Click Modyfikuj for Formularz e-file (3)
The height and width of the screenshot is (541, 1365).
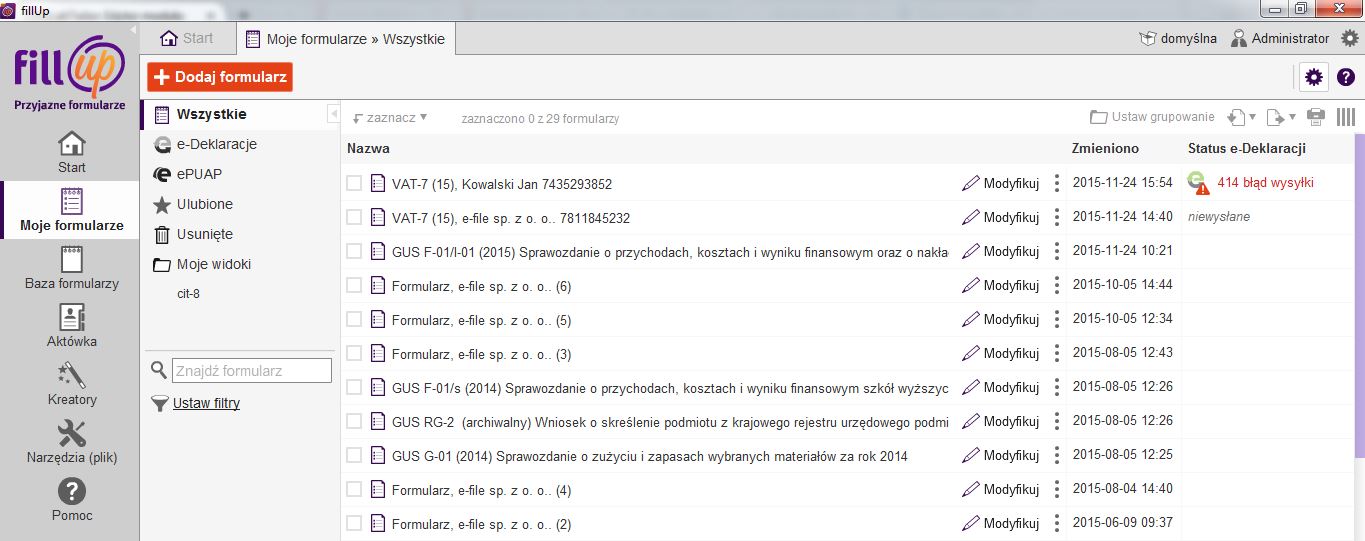tap(1001, 353)
